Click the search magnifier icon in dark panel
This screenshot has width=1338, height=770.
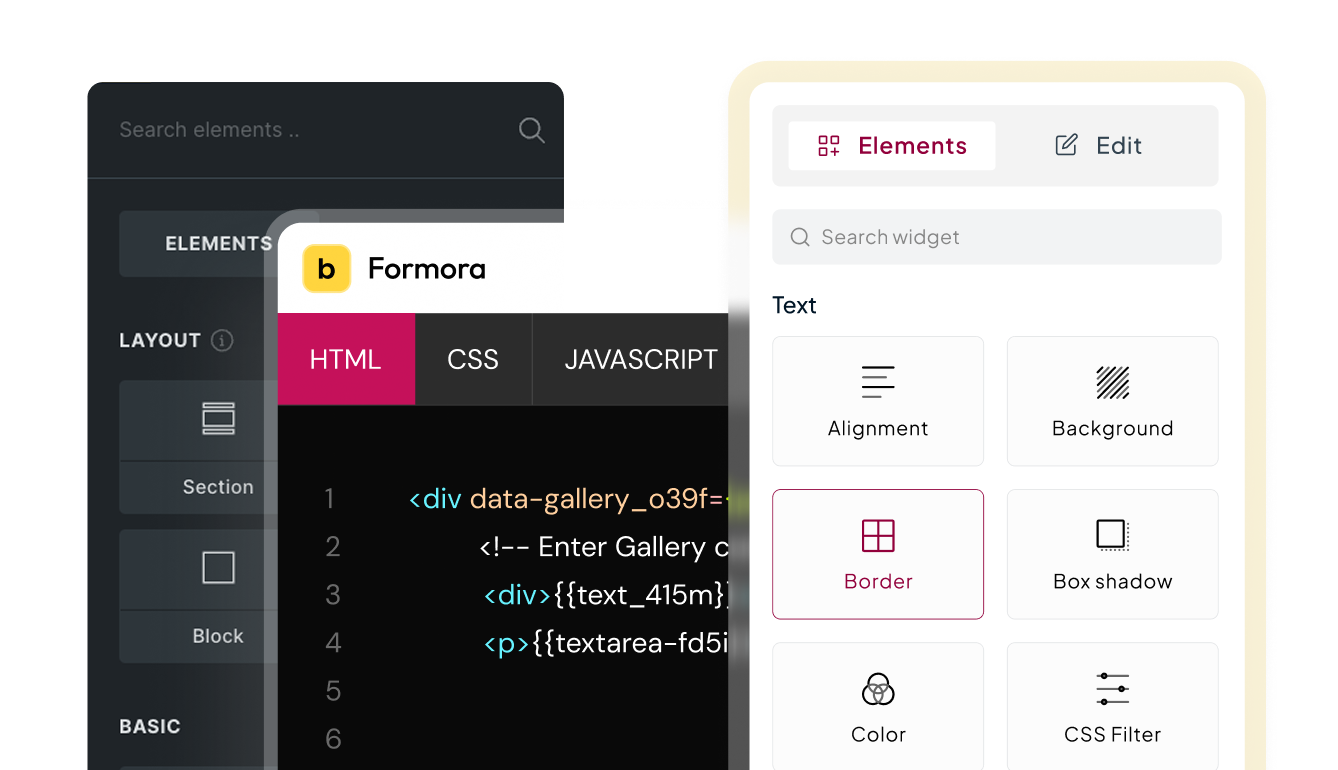[531, 130]
